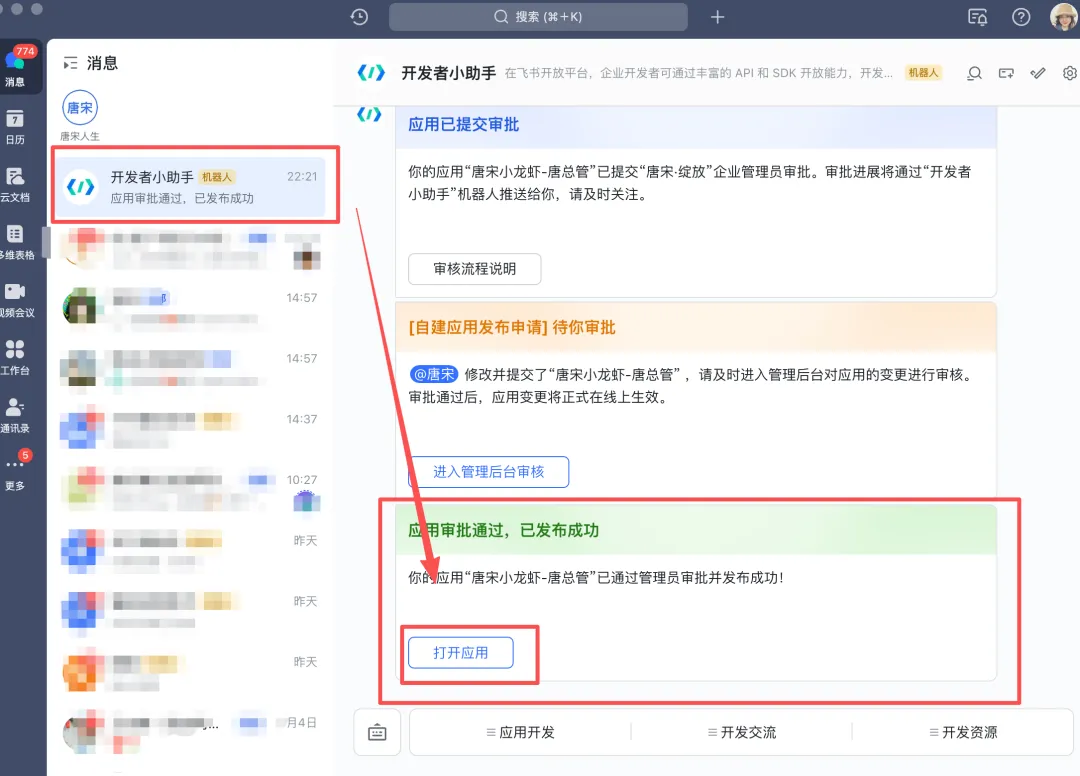Open the 应用开发 bot menu
This screenshot has width=1080, height=776.
point(521,732)
